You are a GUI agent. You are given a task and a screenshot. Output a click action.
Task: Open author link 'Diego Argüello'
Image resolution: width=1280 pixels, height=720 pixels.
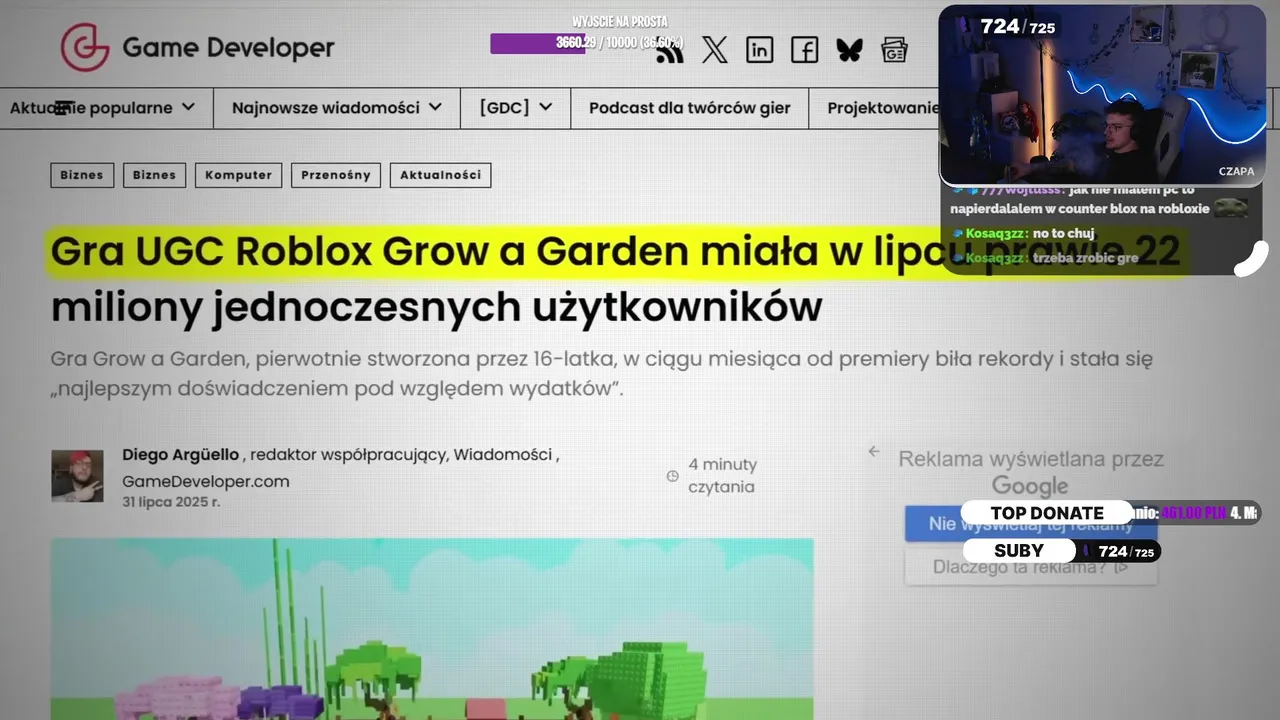click(x=181, y=455)
